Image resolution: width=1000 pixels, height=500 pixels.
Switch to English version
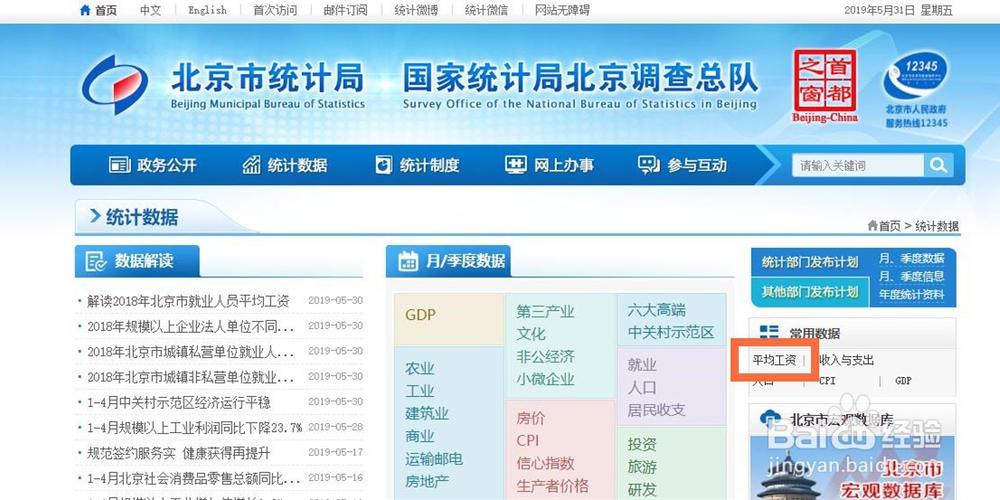tap(207, 10)
